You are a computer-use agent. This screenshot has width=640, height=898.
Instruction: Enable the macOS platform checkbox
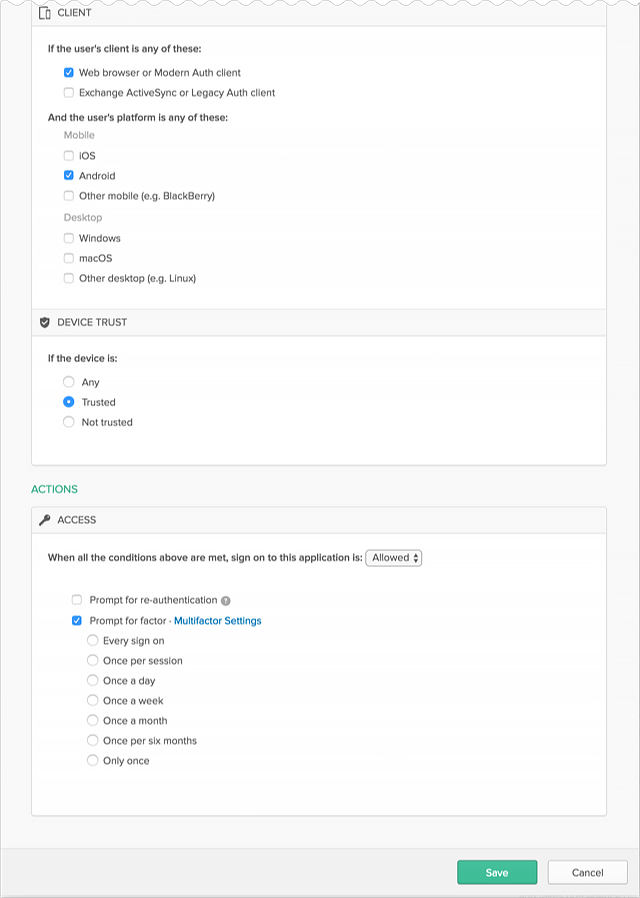point(68,258)
